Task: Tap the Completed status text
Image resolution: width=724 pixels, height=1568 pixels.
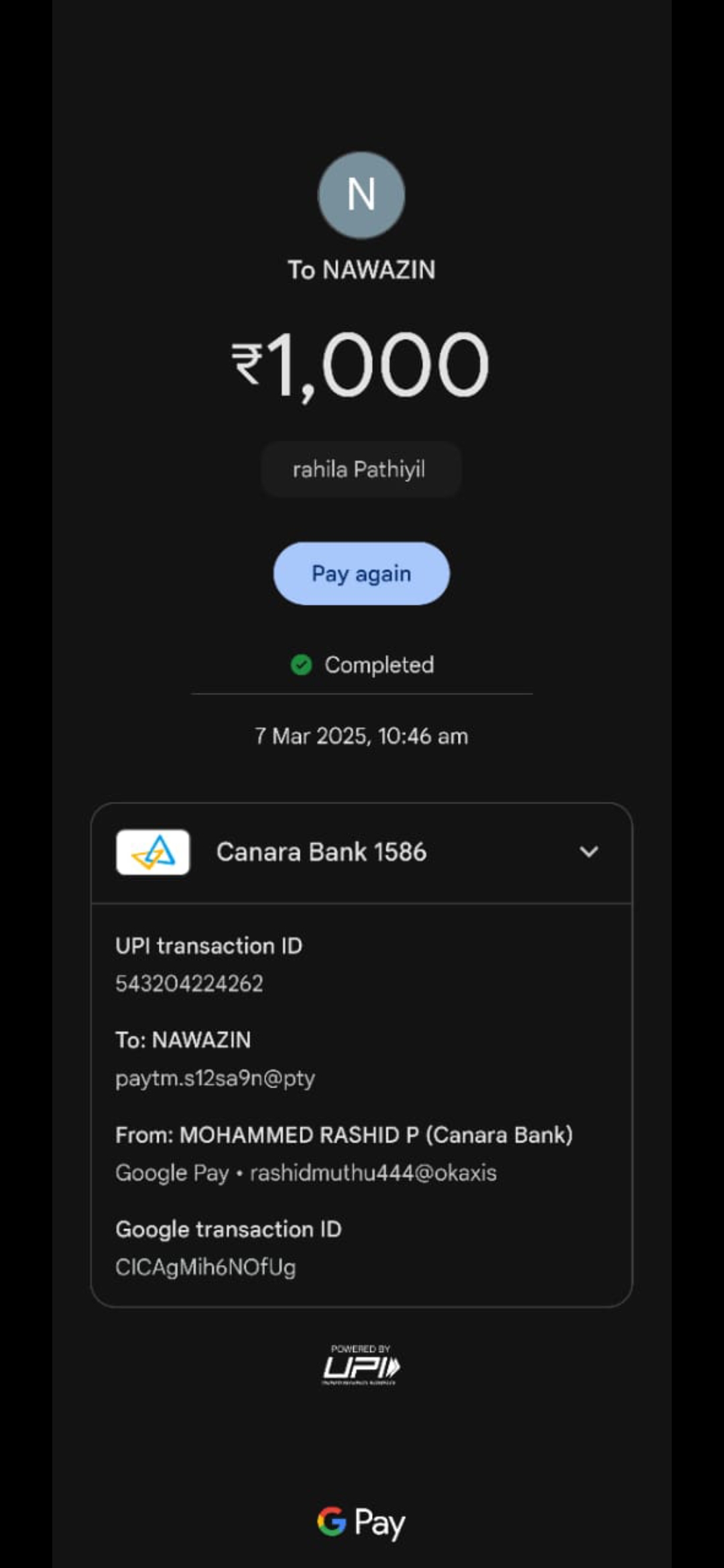Action: pos(379,665)
